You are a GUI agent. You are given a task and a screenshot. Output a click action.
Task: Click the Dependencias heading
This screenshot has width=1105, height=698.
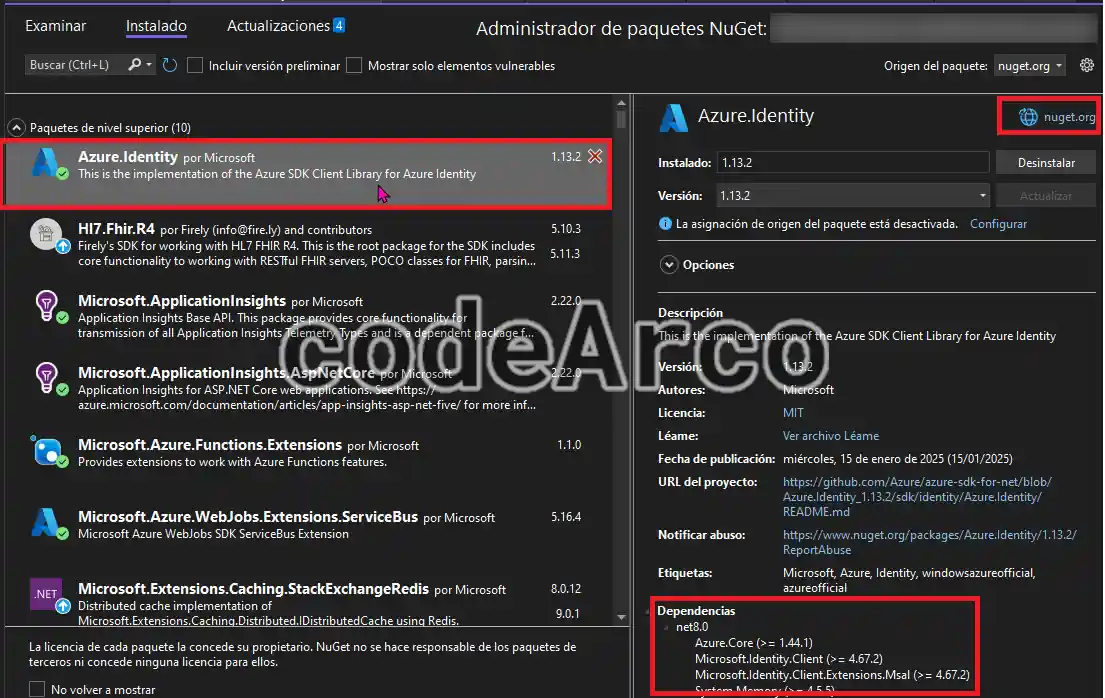click(696, 611)
